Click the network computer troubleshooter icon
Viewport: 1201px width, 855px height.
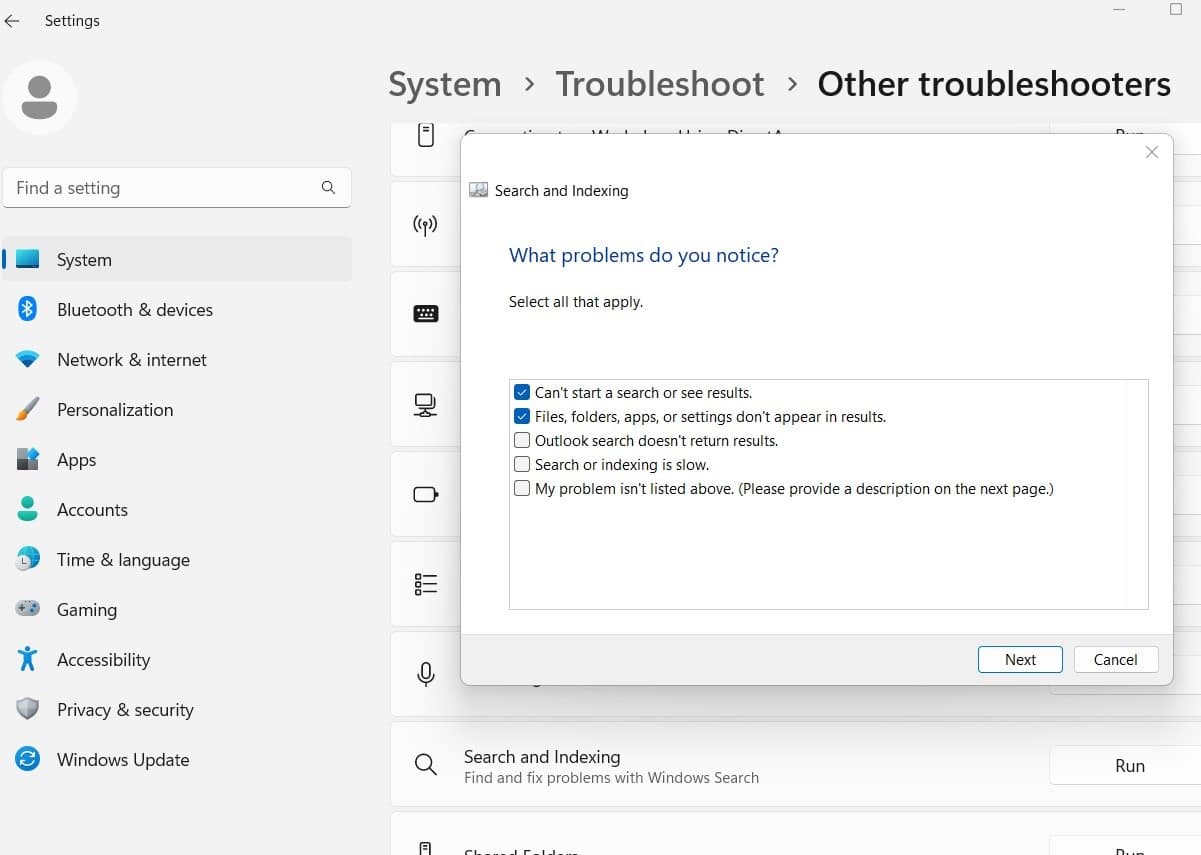[x=426, y=405]
